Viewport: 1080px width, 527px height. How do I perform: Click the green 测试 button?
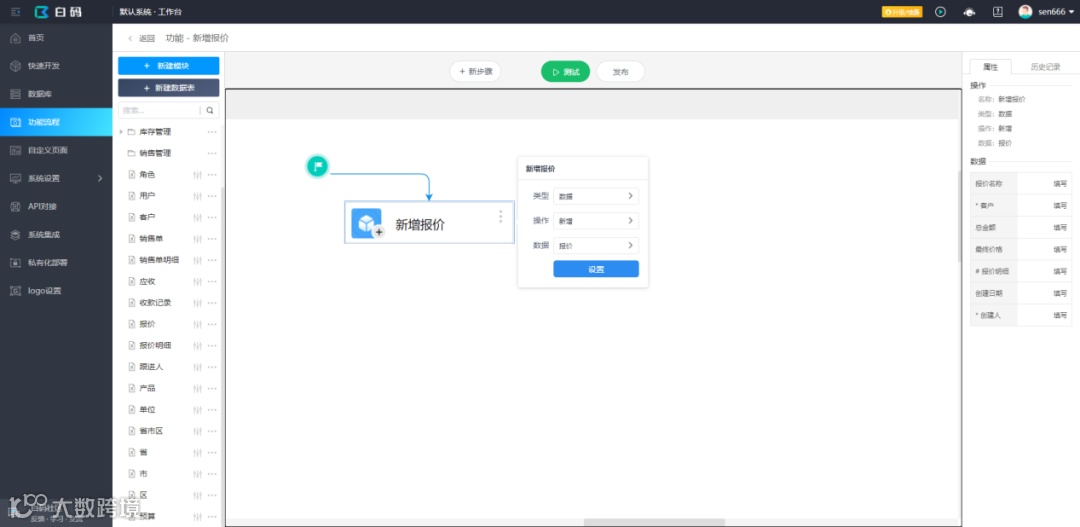click(565, 72)
